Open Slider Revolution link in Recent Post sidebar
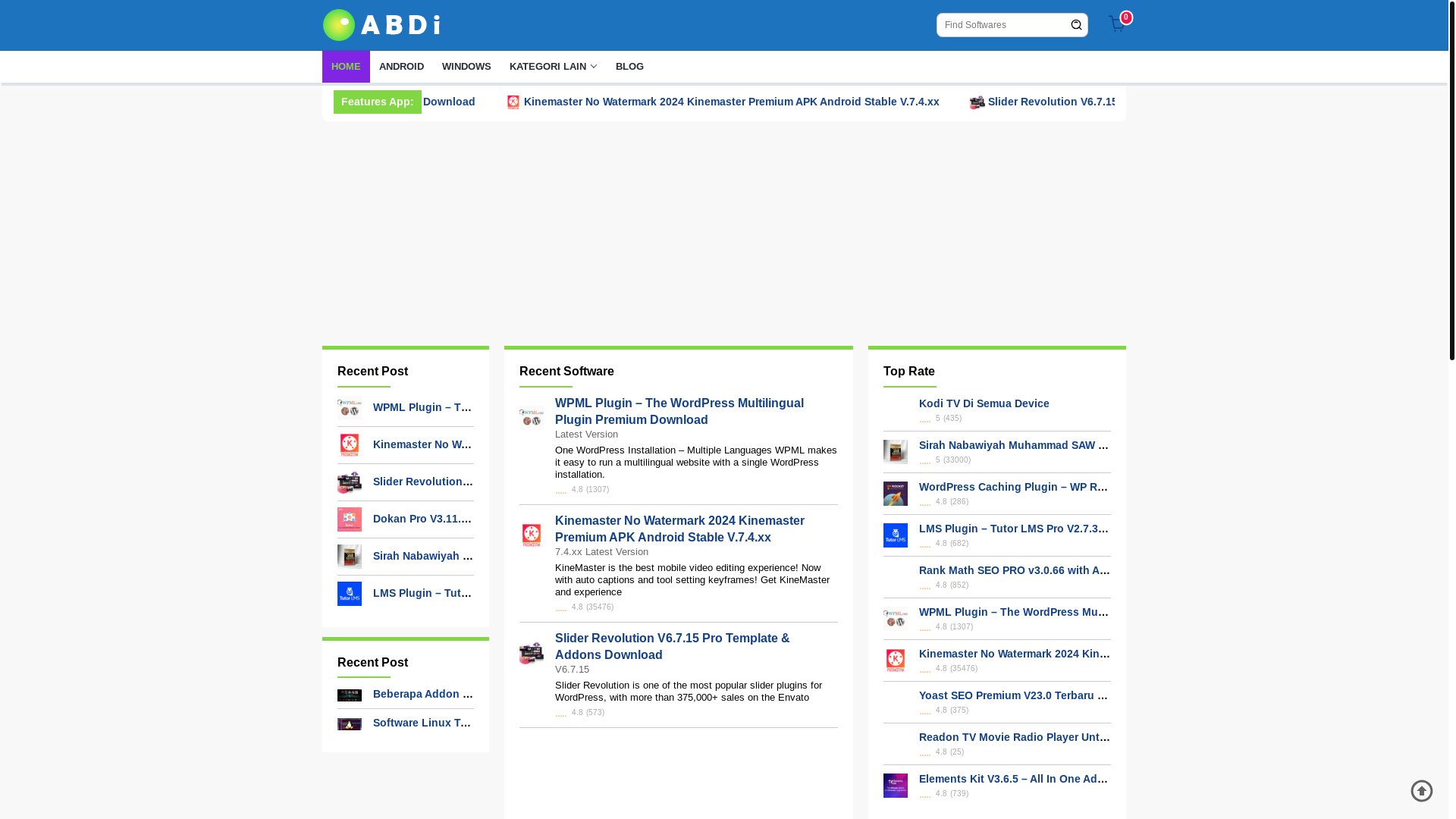Screen dimensions: 1456x819 click(x=423, y=482)
